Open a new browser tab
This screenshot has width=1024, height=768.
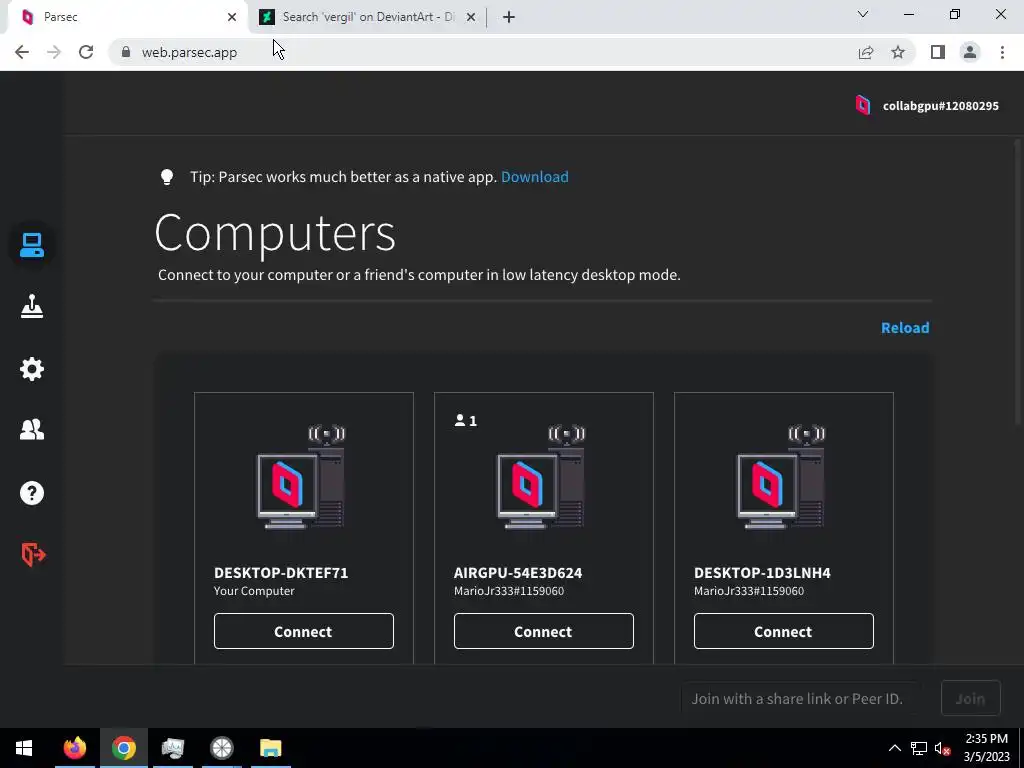(509, 17)
